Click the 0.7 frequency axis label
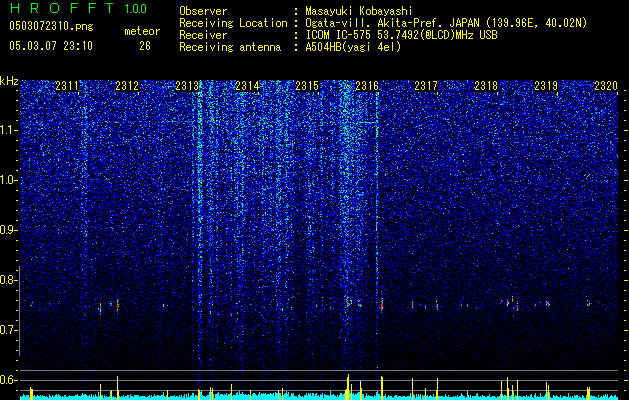Viewport: 629px width, 400px height. (x=8, y=330)
